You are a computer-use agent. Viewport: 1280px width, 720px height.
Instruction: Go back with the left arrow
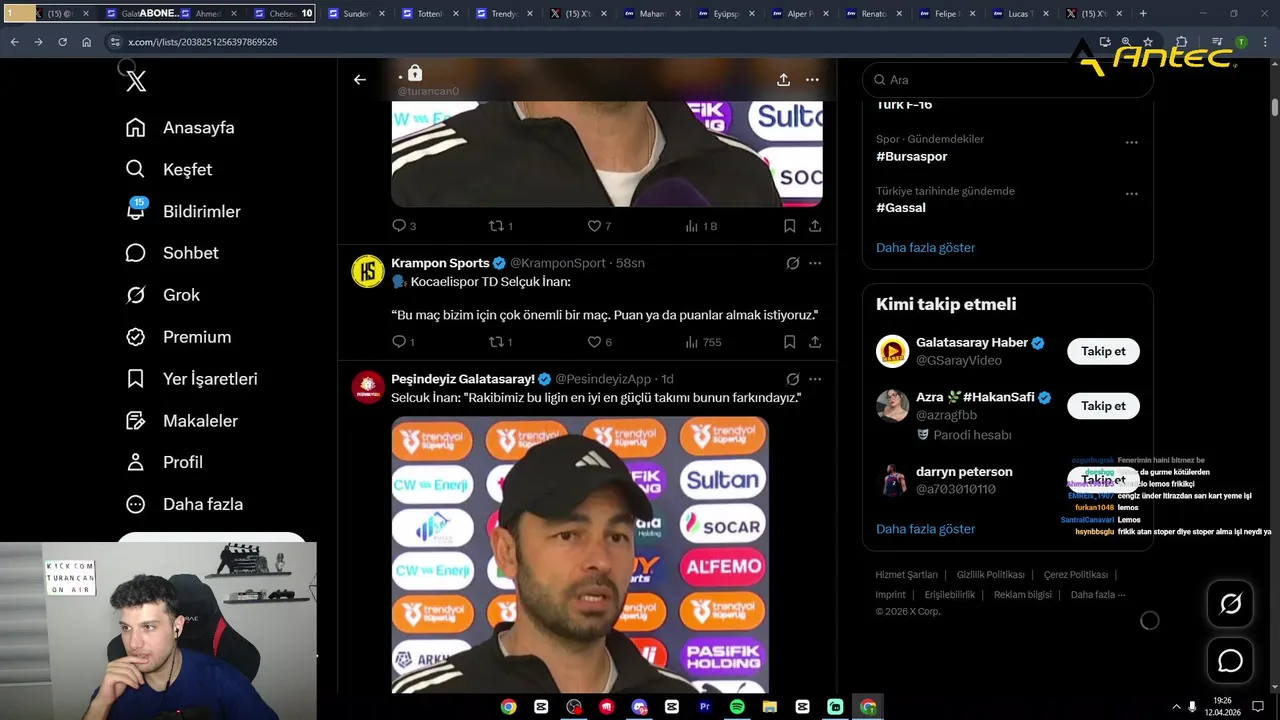[x=360, y=80]
